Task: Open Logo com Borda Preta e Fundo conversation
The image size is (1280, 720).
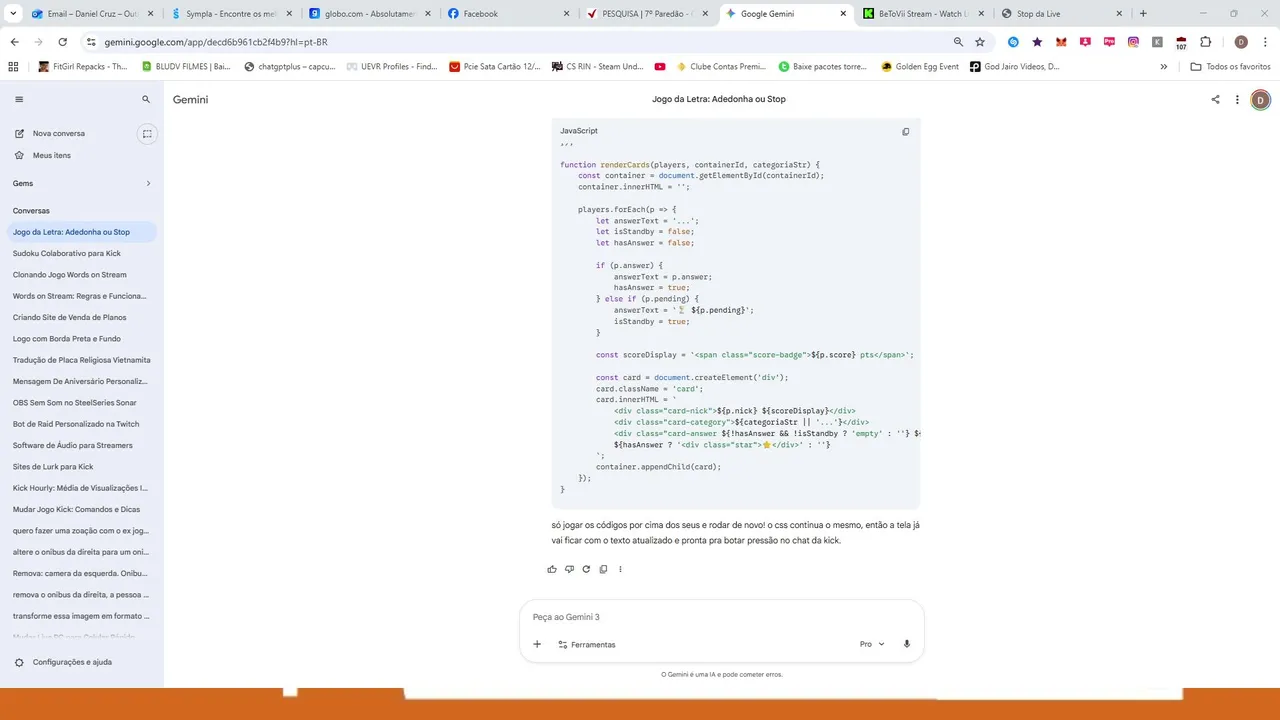Action: pos(80,339)
